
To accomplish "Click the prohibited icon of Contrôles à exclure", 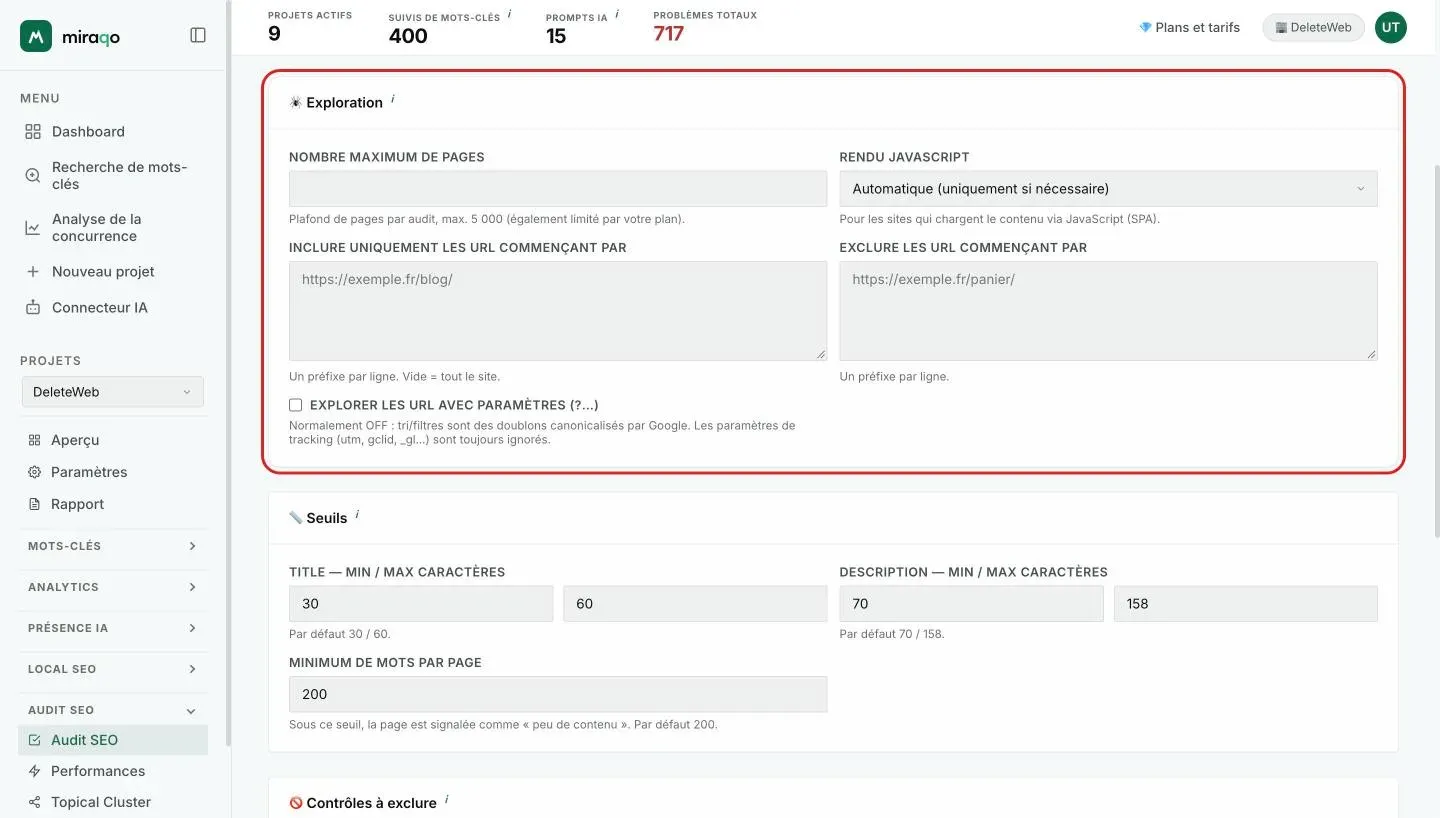I will [x=296, y=803].
